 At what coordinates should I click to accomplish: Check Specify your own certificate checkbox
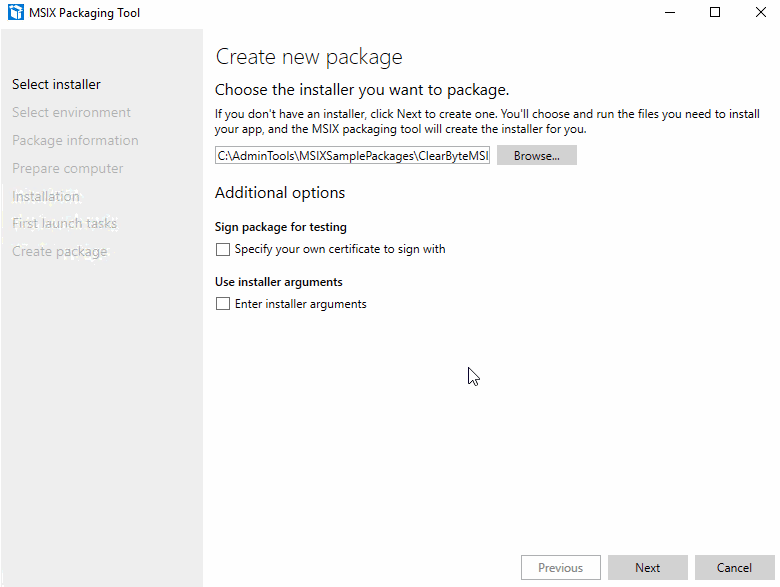[223, 249]
